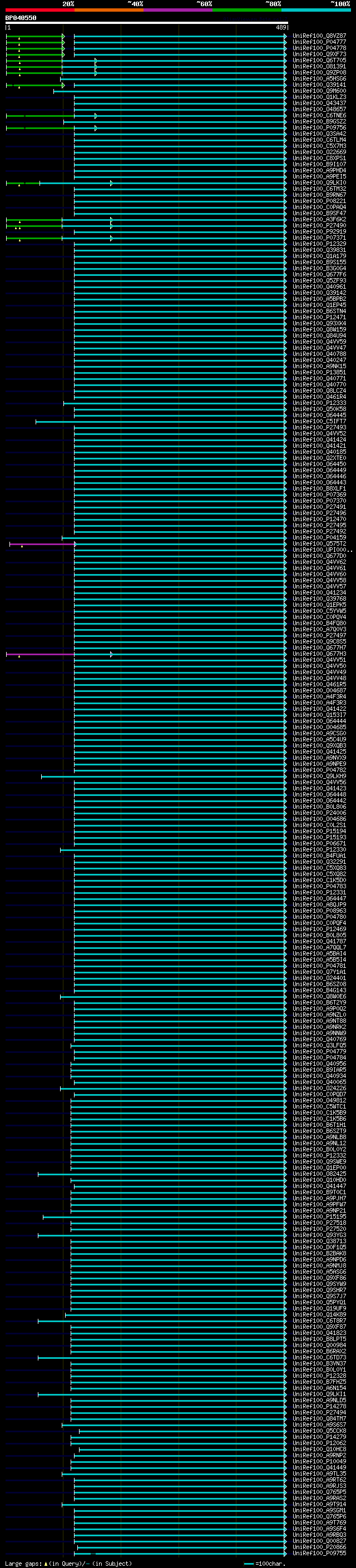Select label UniRef100_Q43437
This screenshot has height=1568, width=356.
[x=319, y=103]
